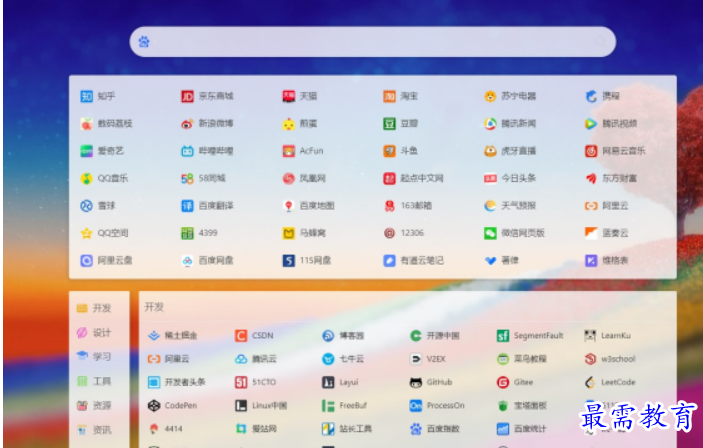Image resolution: width=703 pixels, height=448 pixels.
Task: Select the 东方财富 icon
Action: 591,178
